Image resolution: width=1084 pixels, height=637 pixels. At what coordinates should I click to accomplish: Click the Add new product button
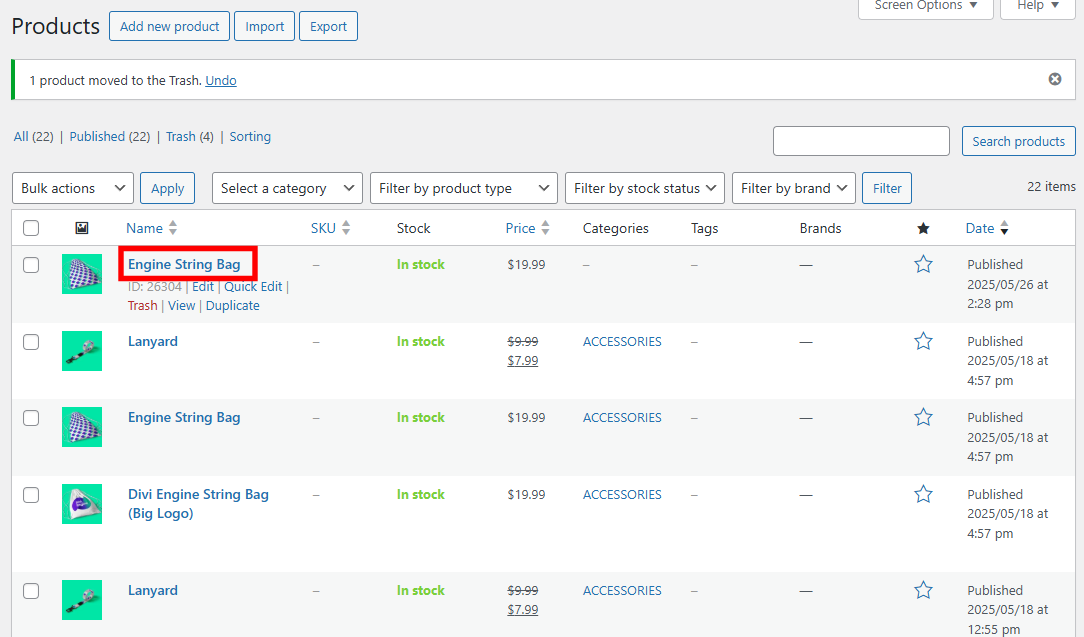pos(169,26)
